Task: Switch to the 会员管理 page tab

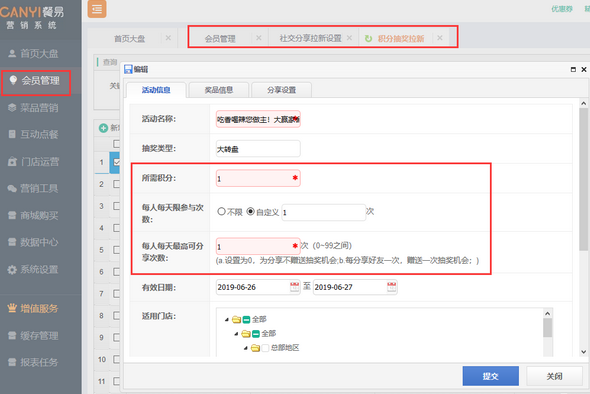Action: tap(220, 38)
